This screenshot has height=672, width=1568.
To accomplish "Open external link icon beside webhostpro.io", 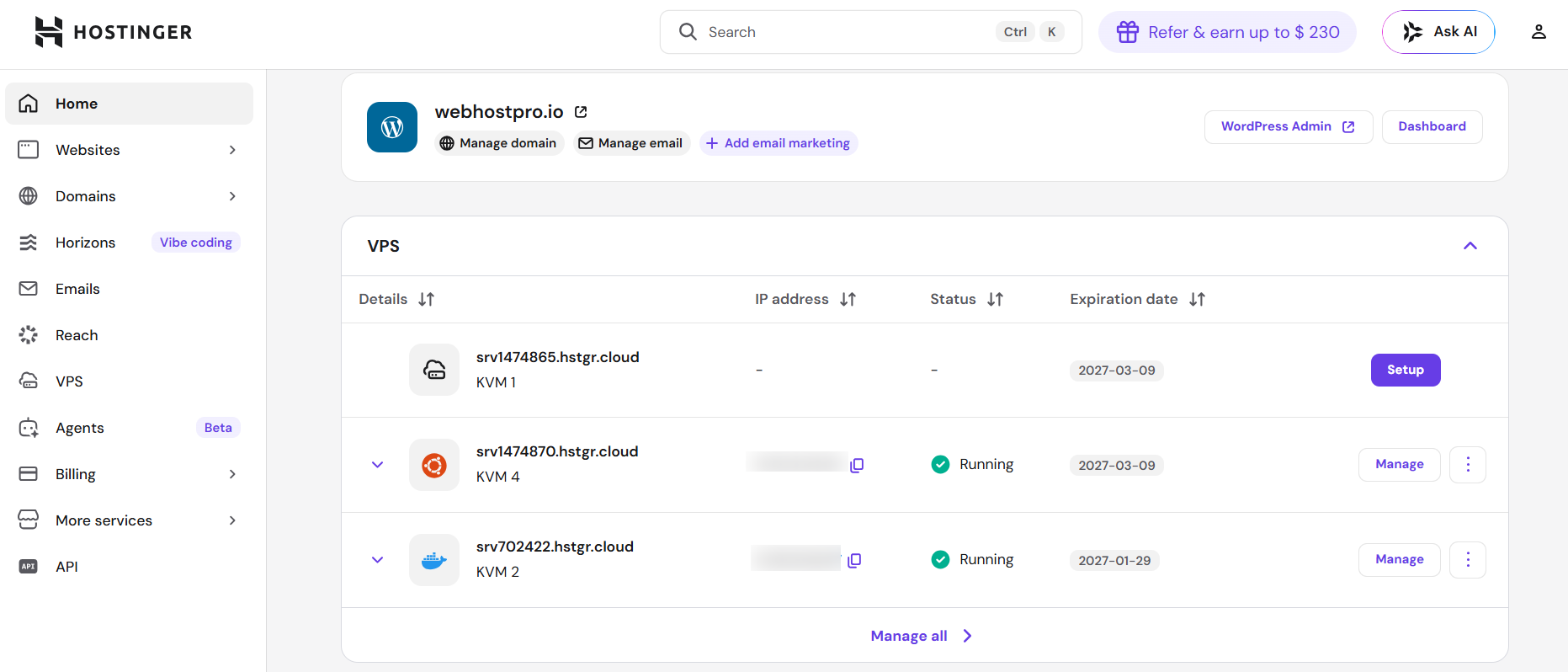I will [x=581, y=112].
